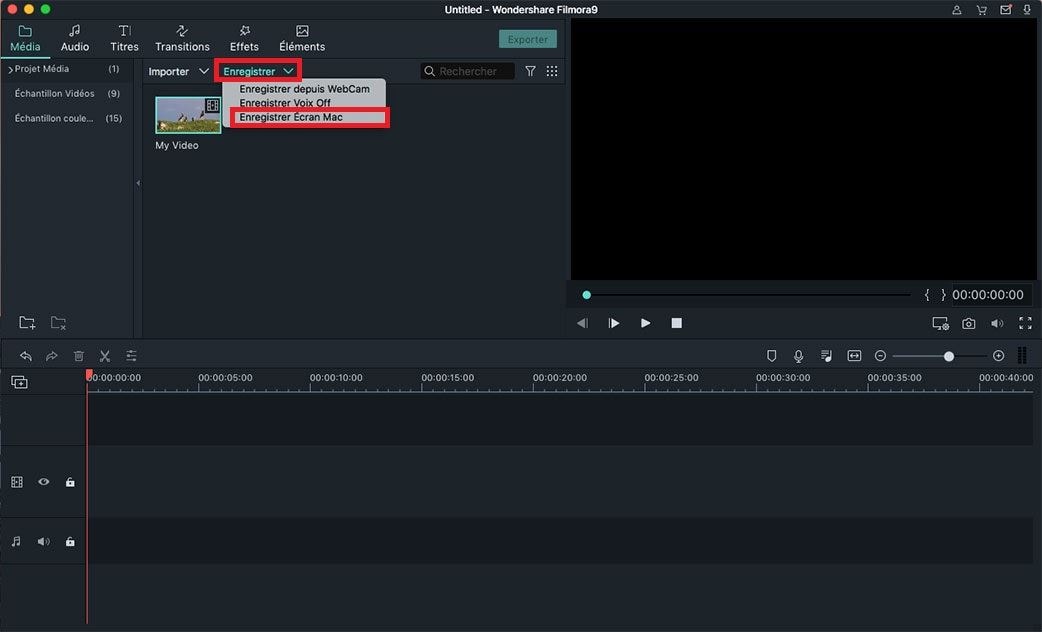Play the preview video

[x=645, y=323]
